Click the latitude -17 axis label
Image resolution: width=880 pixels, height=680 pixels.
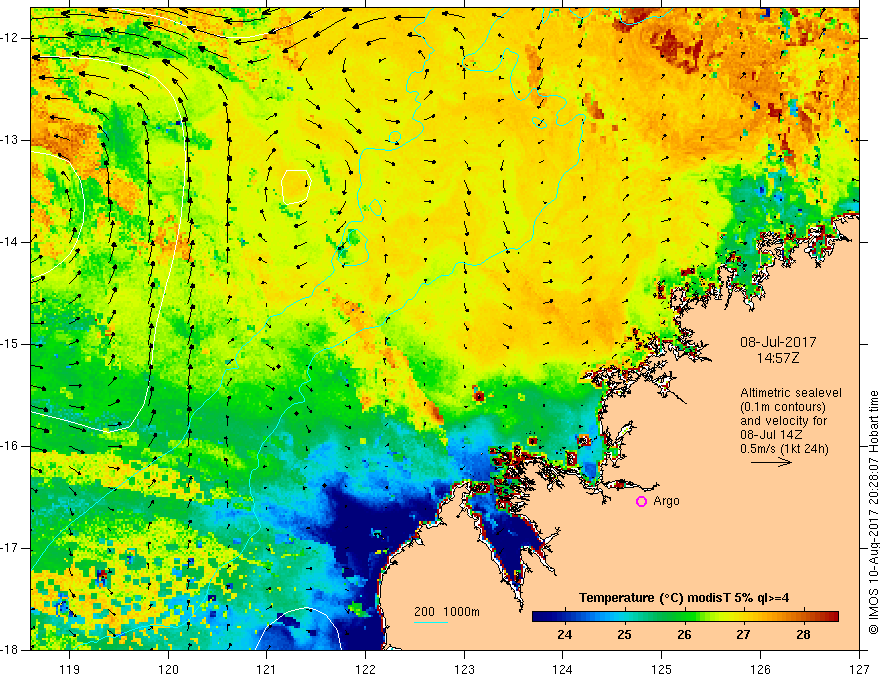[10, 548]
